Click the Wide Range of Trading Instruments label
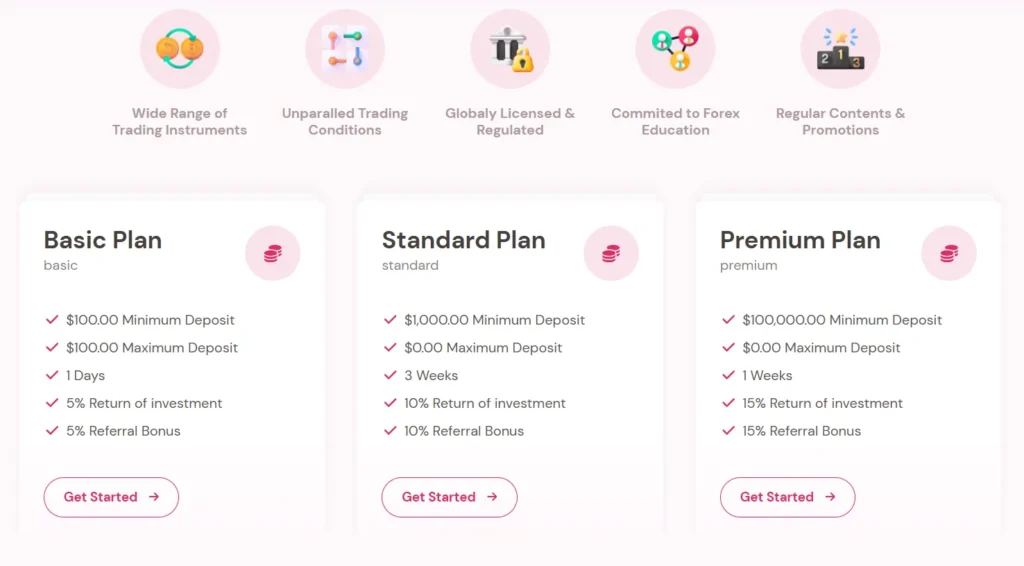1024x566 pixels. click(x=180, y=121)
